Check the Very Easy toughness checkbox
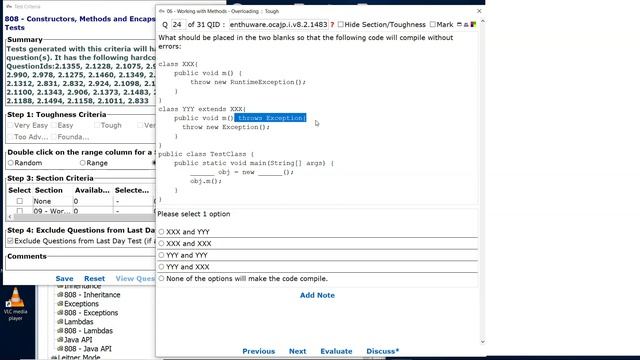Viewport: 640px width, 360px height. 10,125
